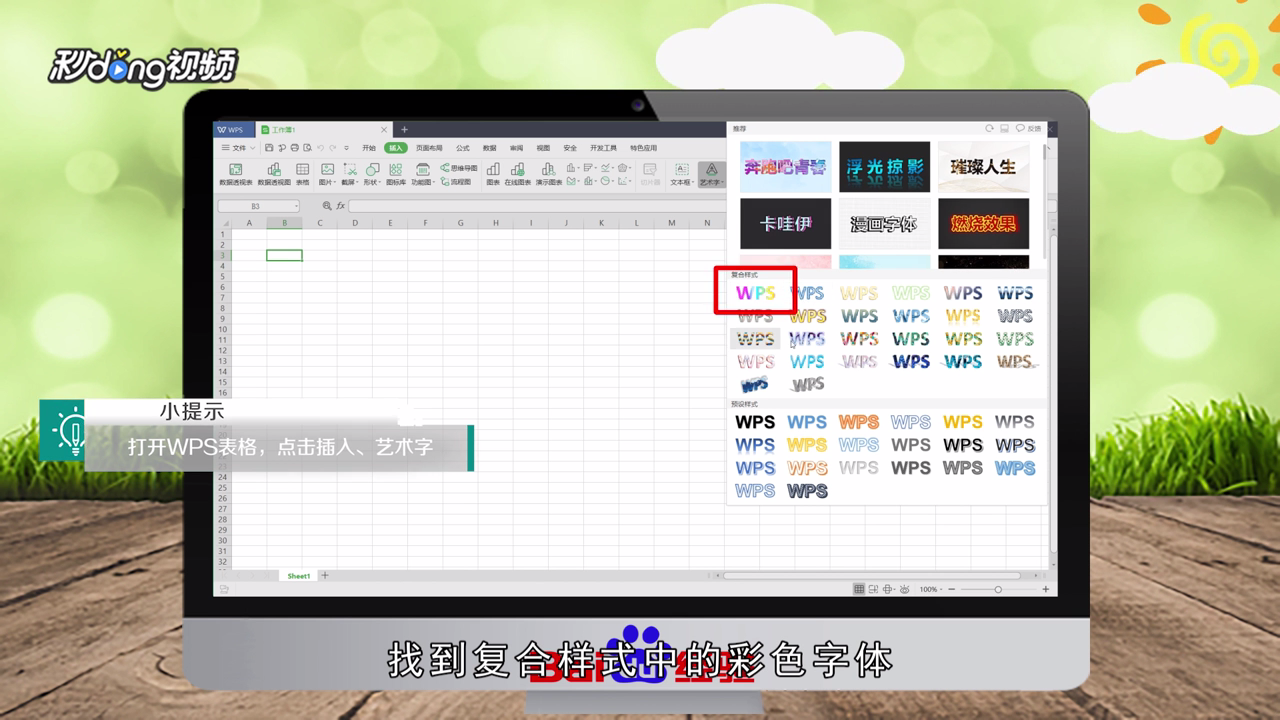
Task: Click the redo arrow icon
Action: (x=334, y=148)
